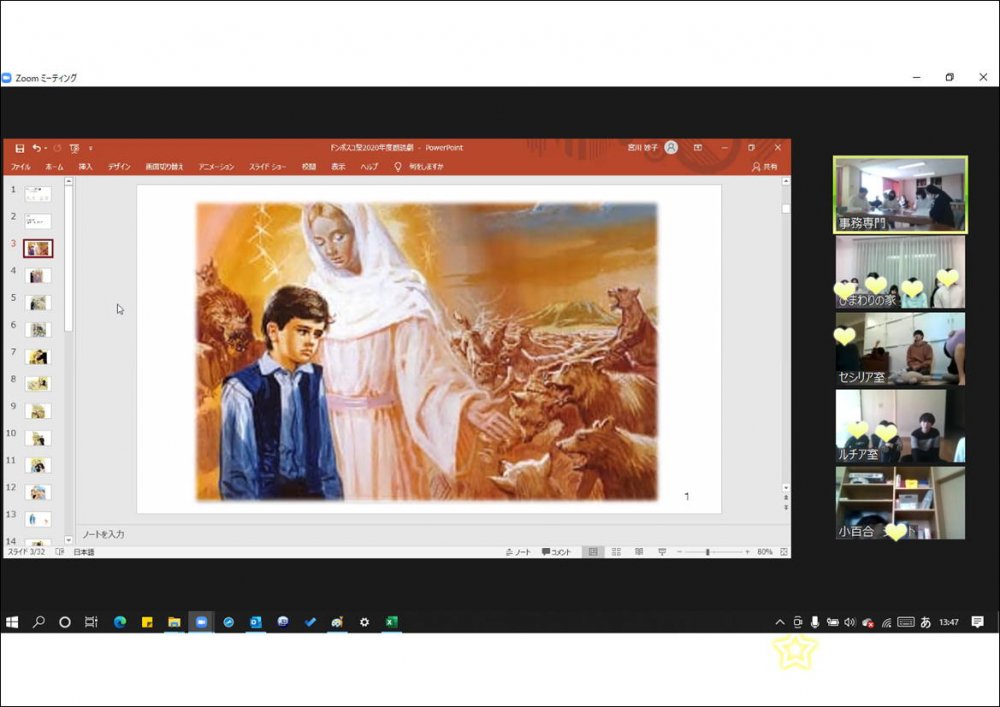Click the zoom slider in status bar
Screen dimensions: 1000x707
(x=708, y=552)
